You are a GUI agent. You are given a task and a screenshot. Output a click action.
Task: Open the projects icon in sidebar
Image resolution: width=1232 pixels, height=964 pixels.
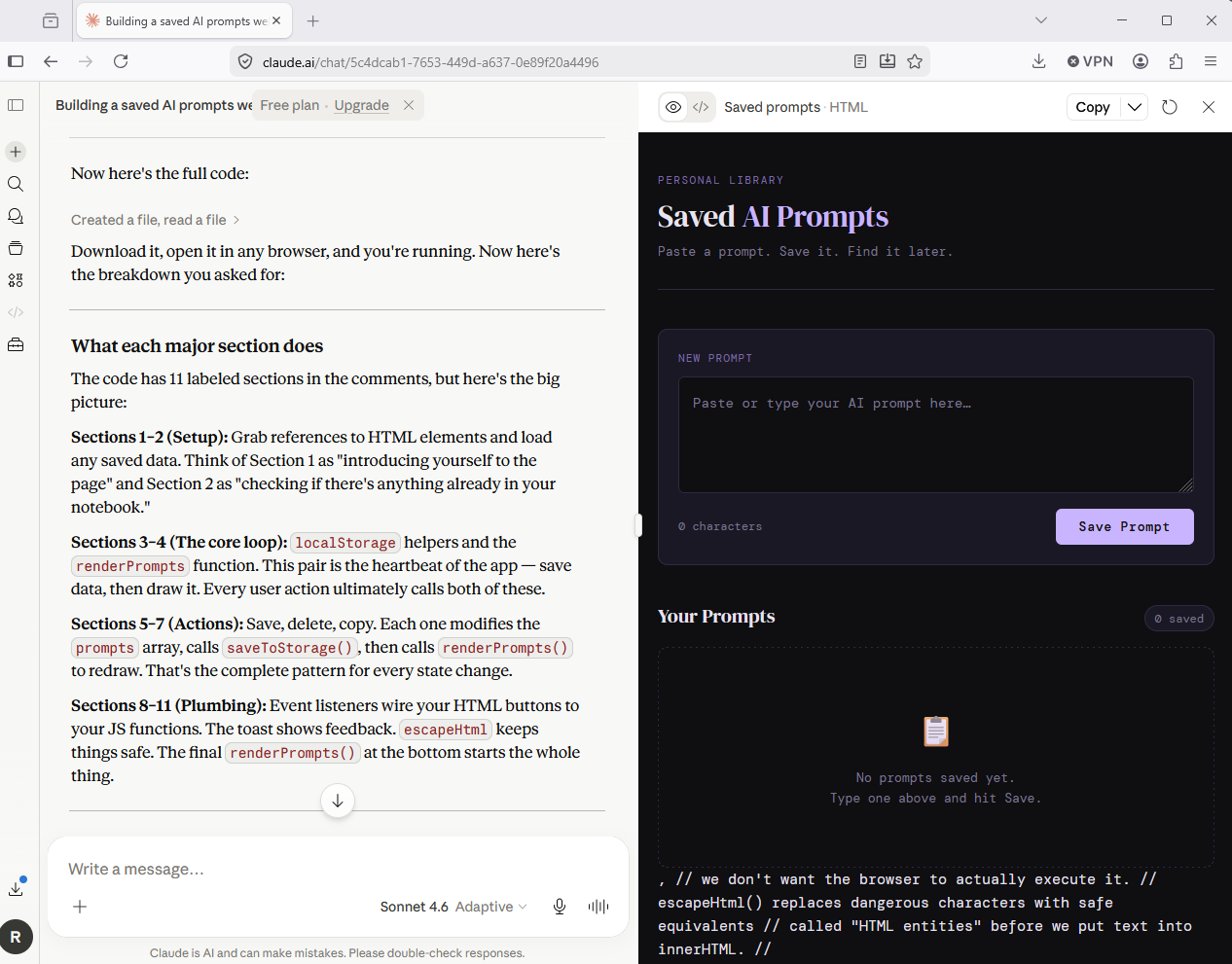16,248
